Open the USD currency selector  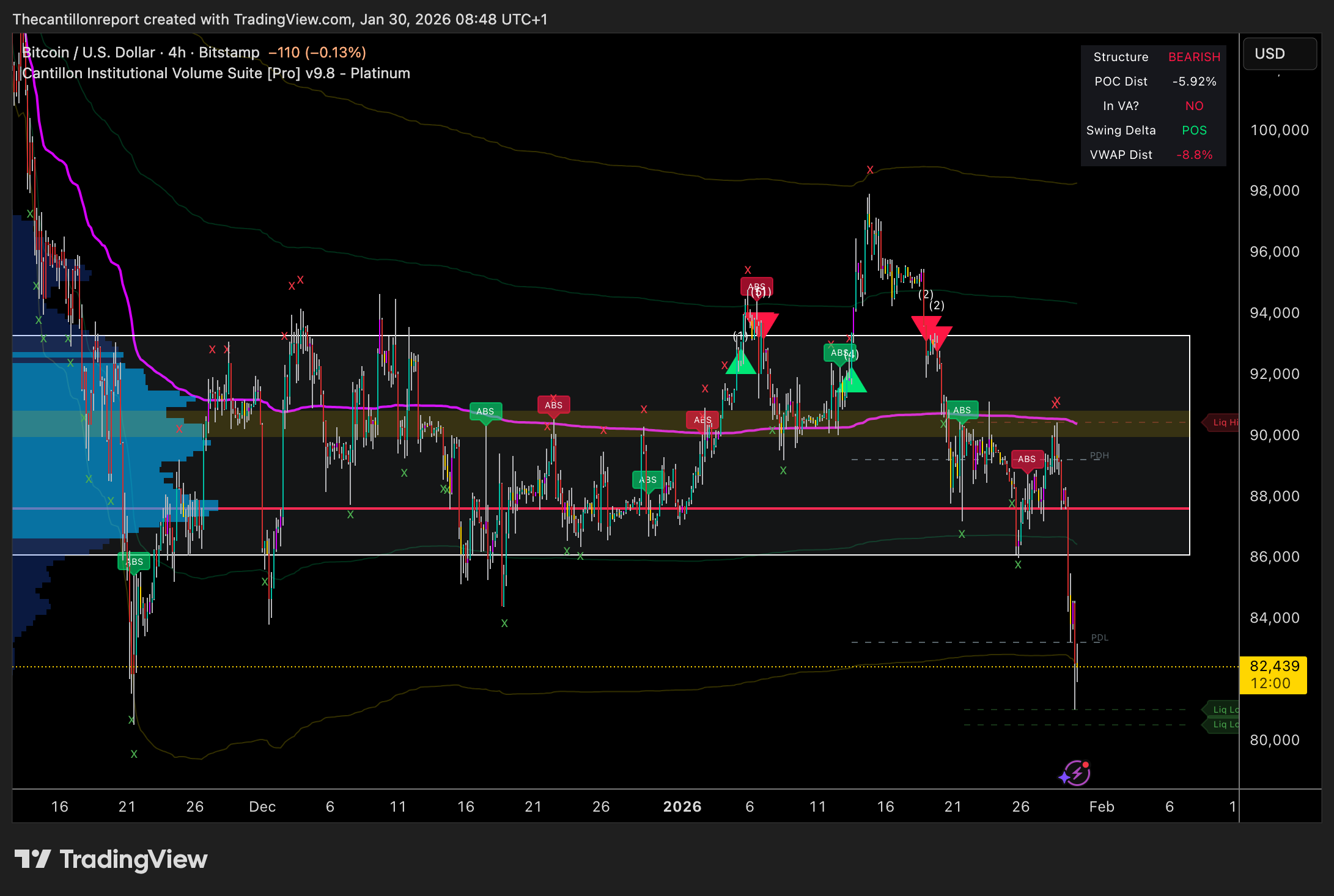point(1279,54)
